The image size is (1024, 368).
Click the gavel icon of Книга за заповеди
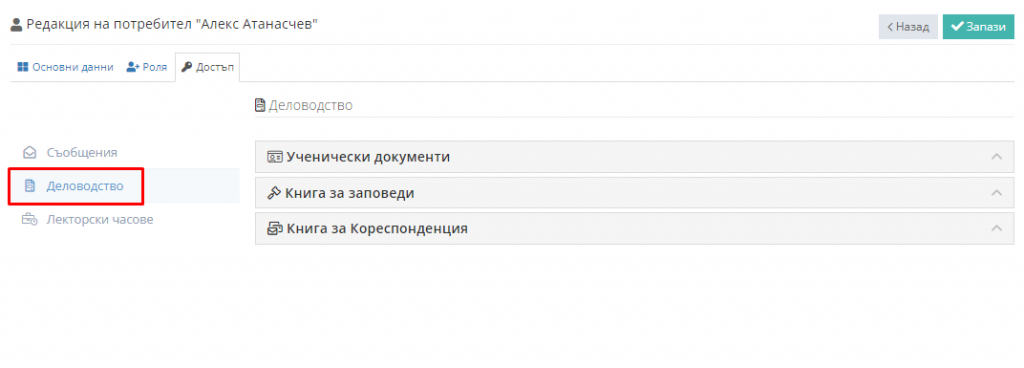[274, 193]
